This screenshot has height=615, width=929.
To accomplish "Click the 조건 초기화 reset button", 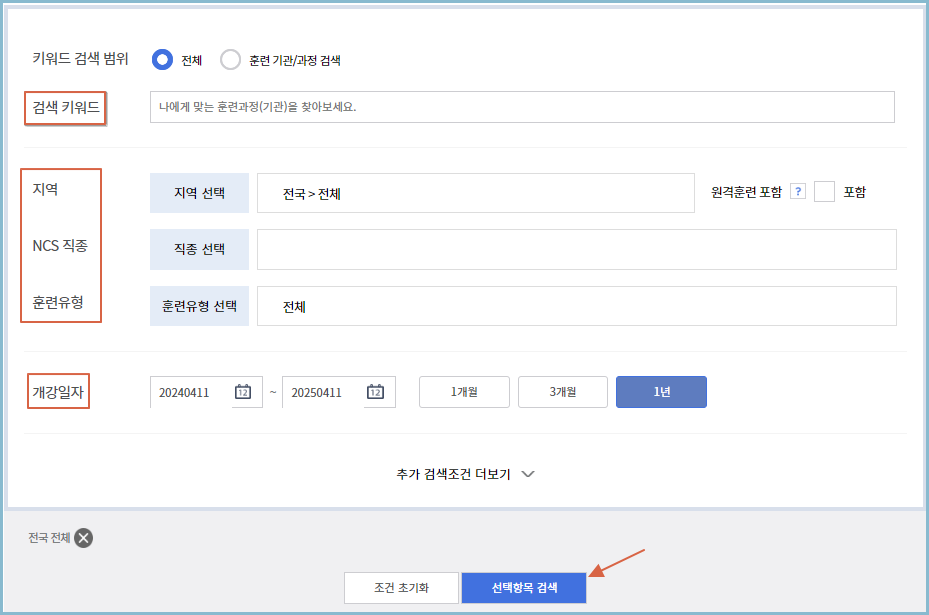I will (401, 588).
